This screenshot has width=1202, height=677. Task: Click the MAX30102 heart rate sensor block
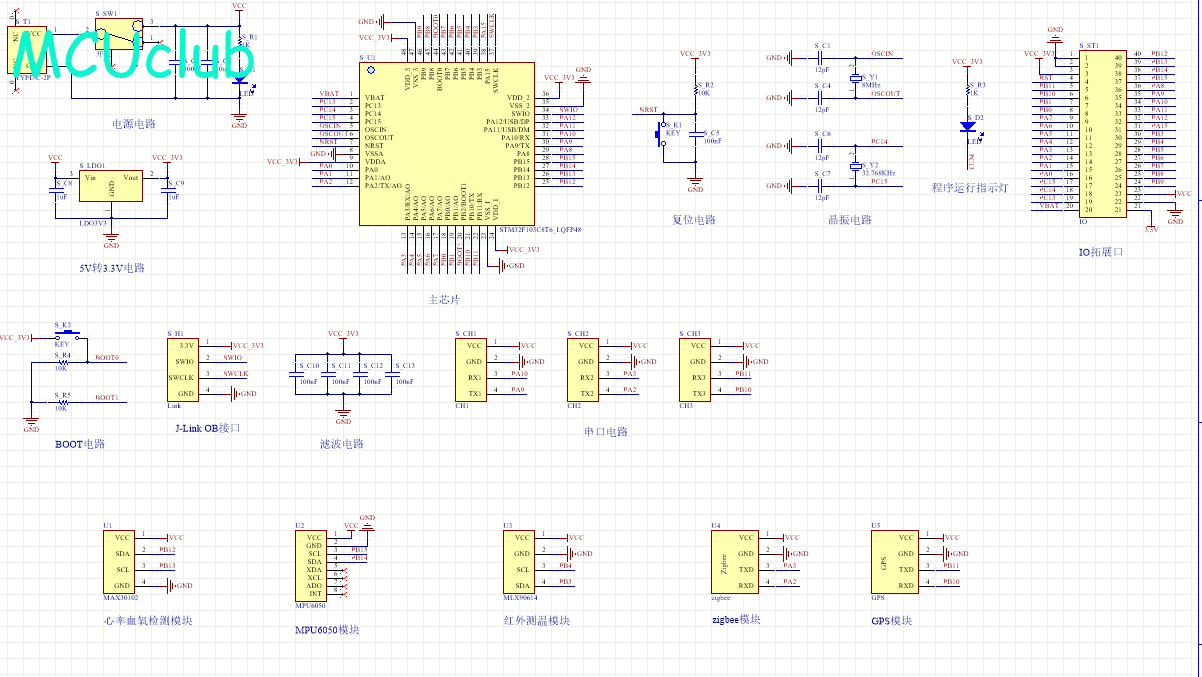(x=122, y=562)
